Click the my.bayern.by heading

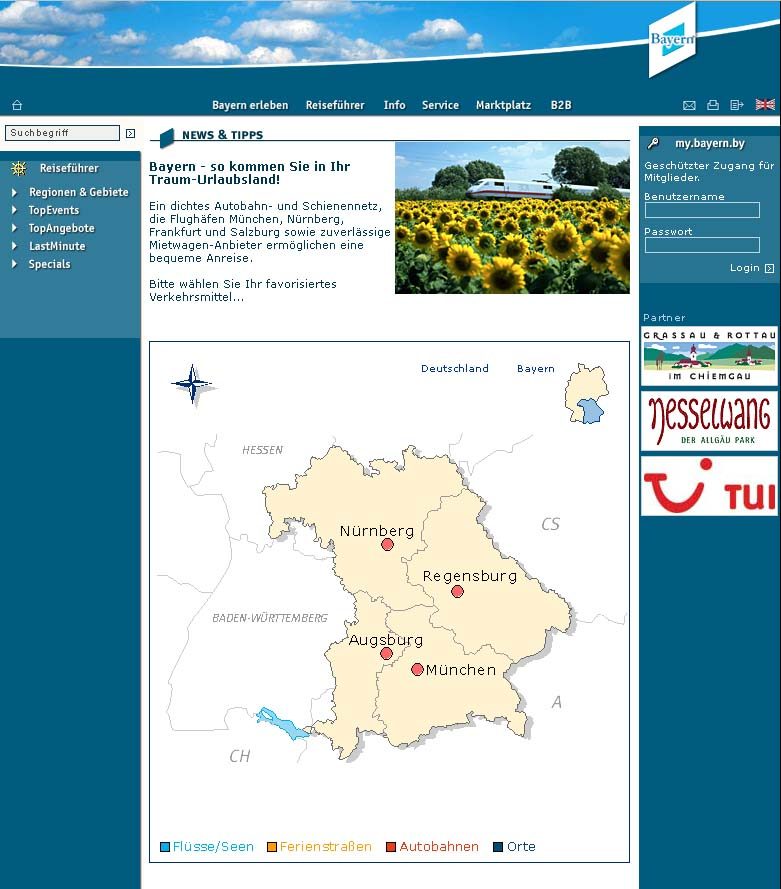[710, 143]
